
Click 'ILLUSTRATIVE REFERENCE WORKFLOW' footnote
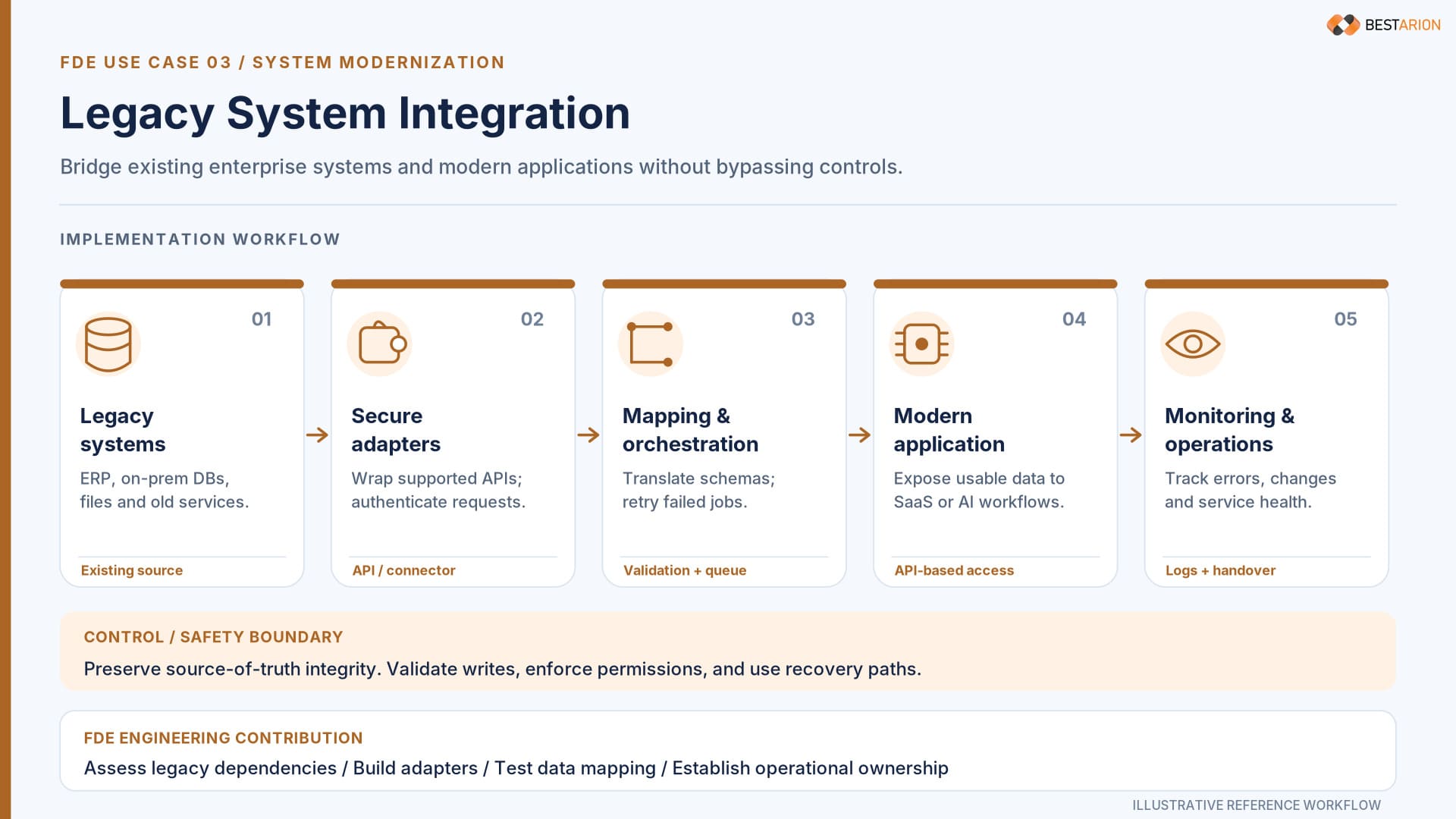tap(1257, 805)
